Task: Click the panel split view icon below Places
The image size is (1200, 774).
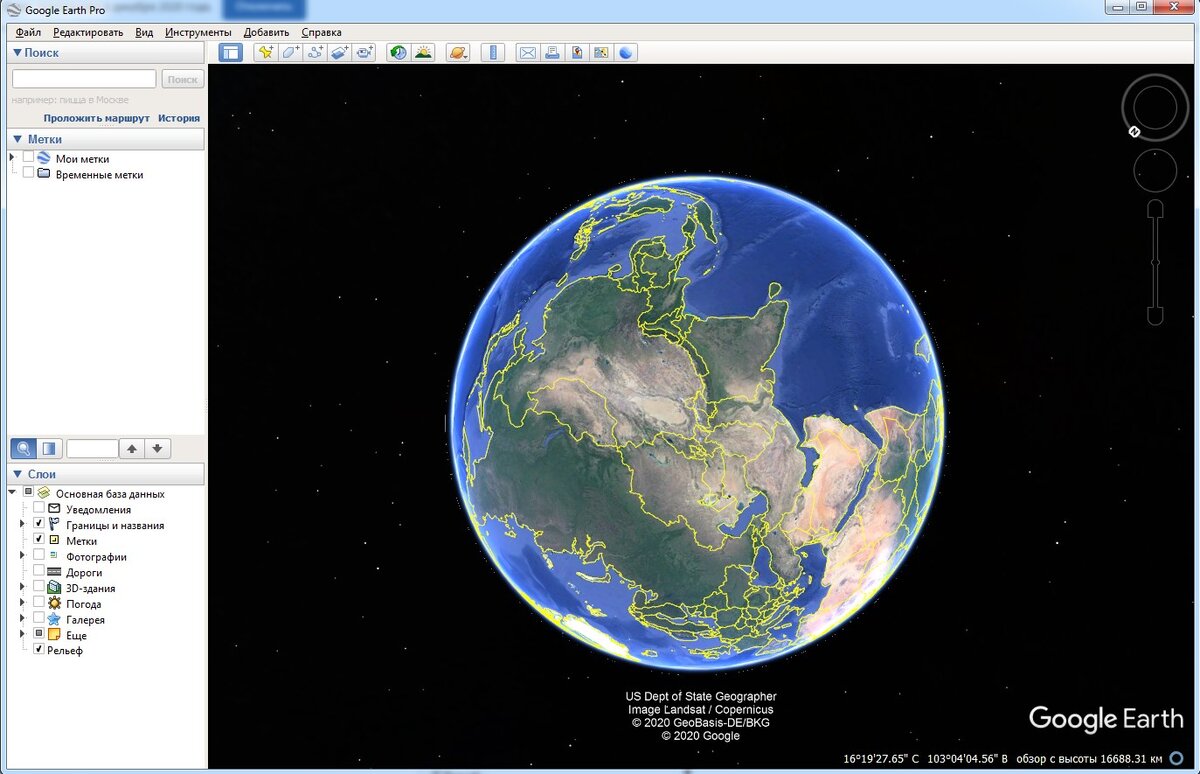Action: click(x=50, y=448)
